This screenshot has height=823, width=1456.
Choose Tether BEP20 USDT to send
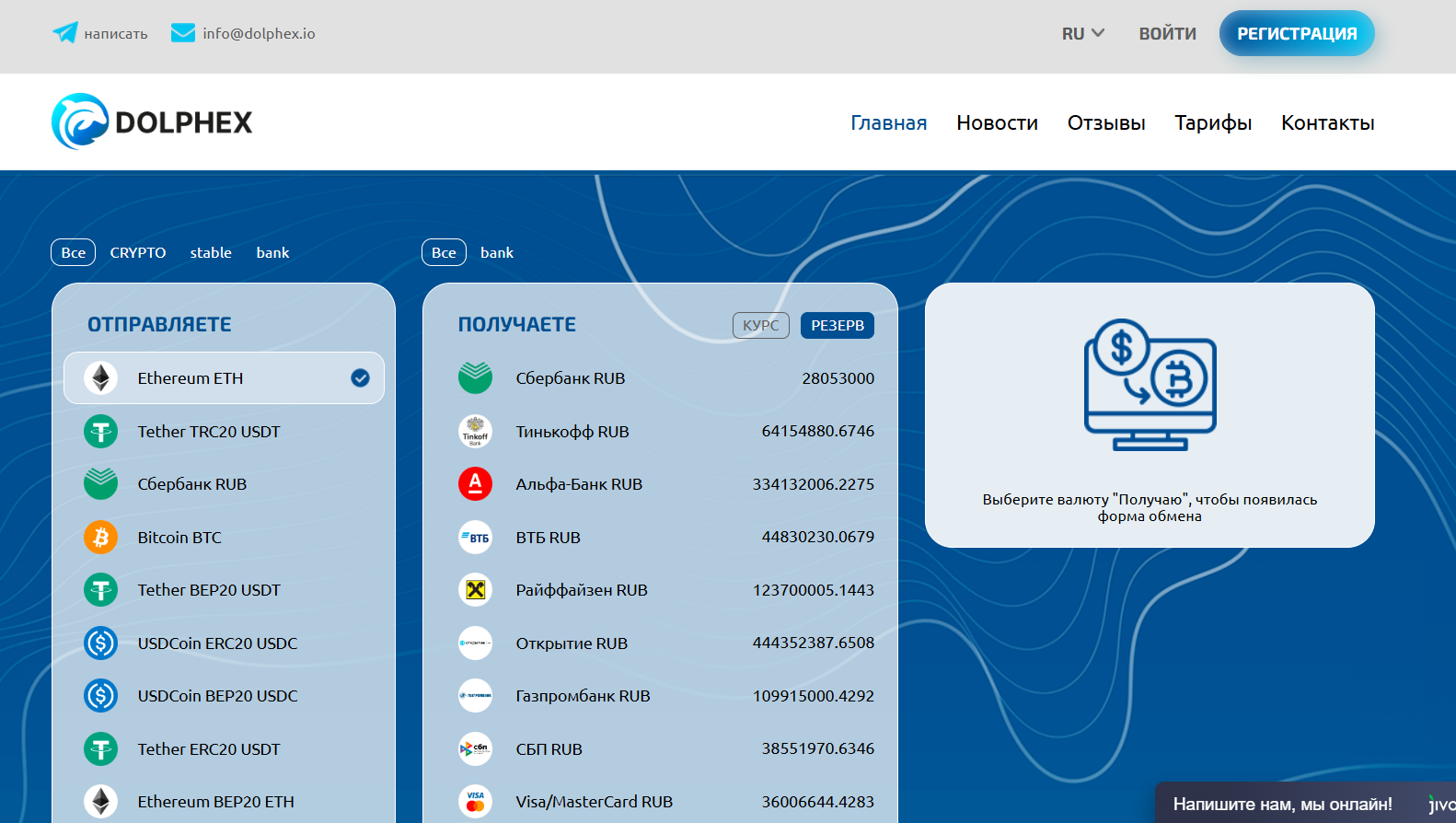(x=224, y=590)
